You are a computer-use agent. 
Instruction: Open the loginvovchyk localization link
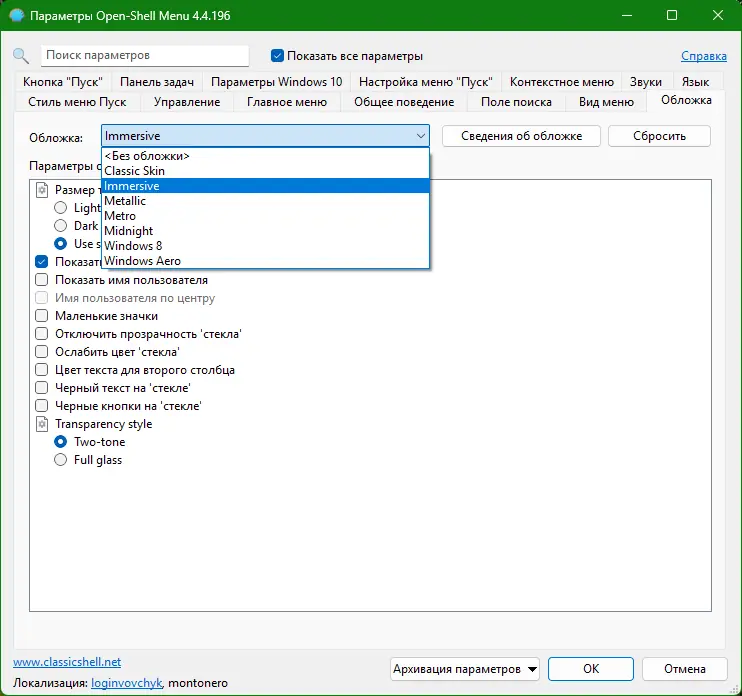tap(127, 683)
